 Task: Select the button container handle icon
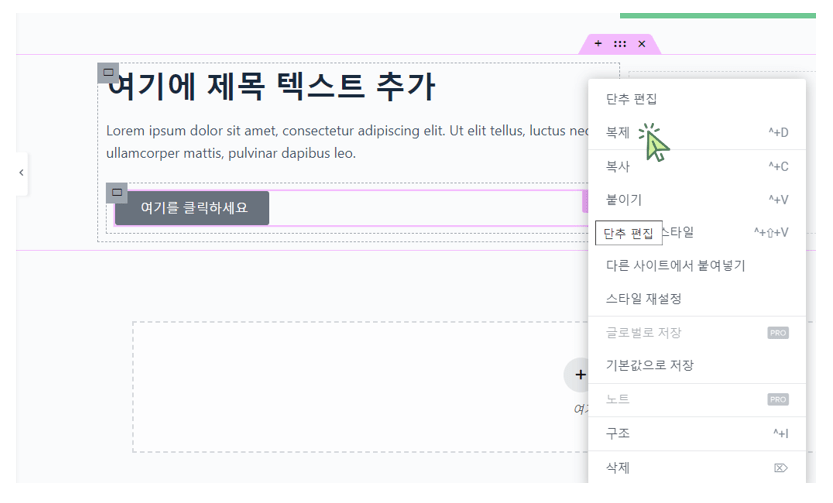117,193
